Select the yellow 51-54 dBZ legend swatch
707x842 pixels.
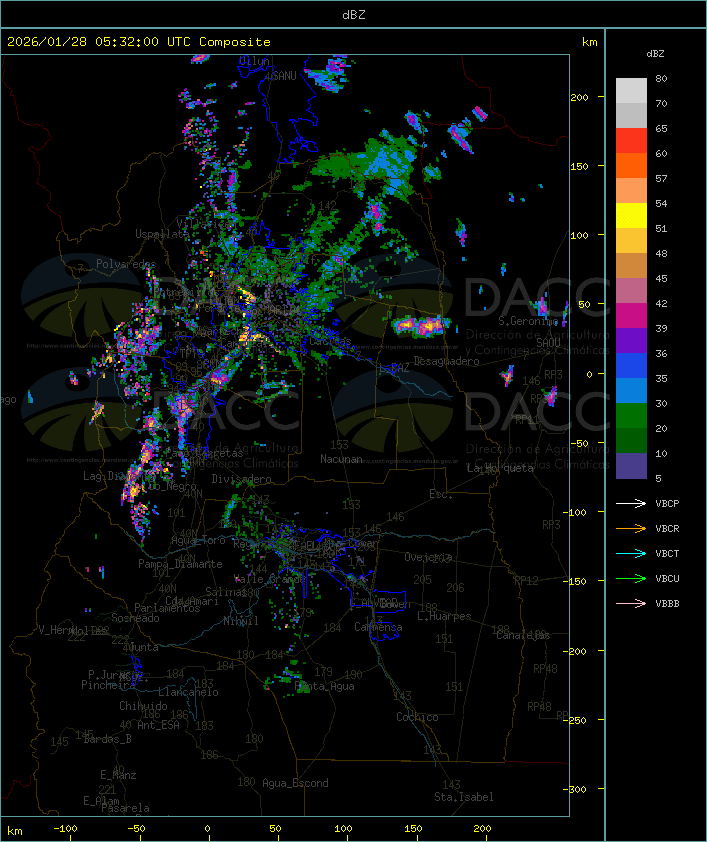[x=631, y=216]
